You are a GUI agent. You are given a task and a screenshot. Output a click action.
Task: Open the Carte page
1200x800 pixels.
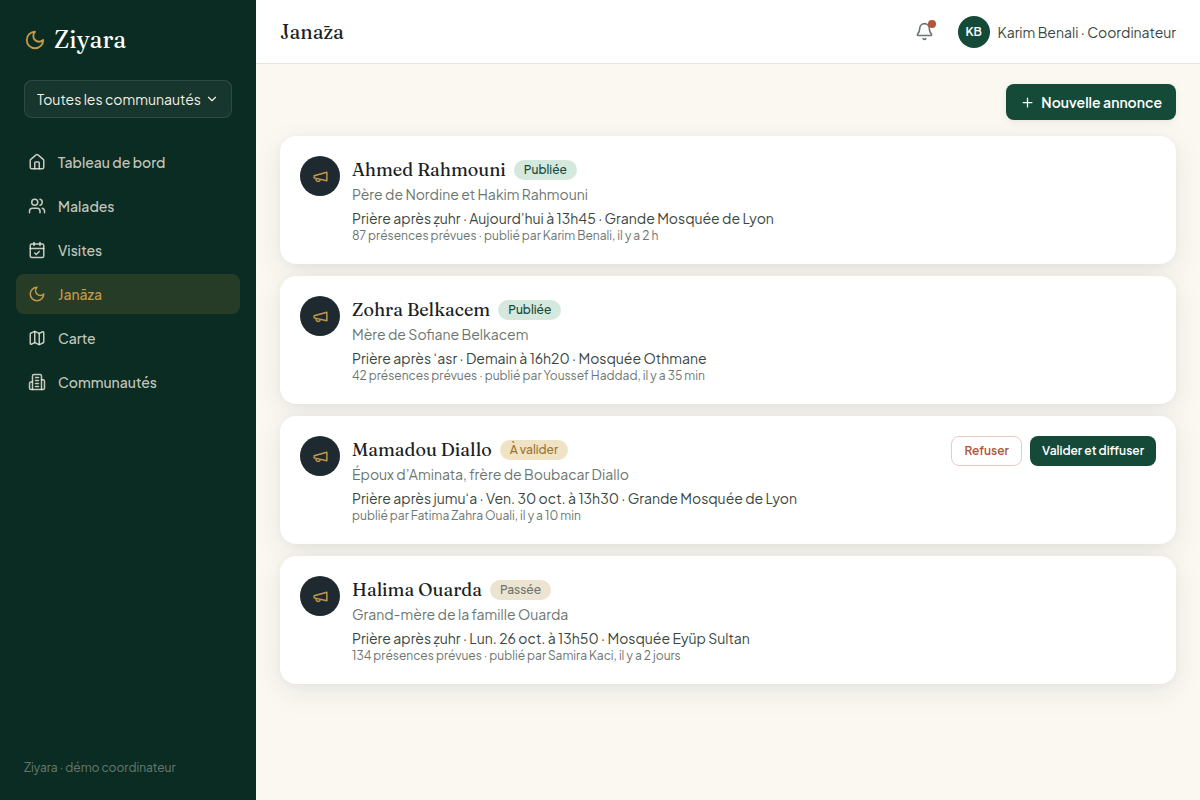pyautogui.click(x=128, y=338)
